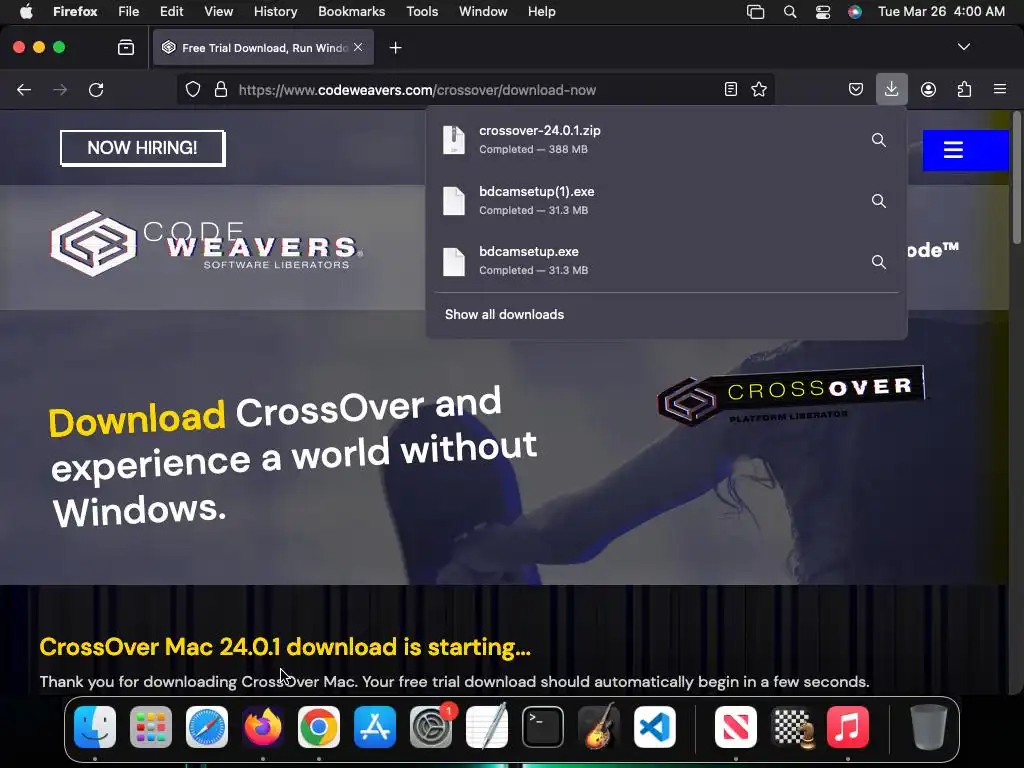Open Trash from the Dock
The image size is (1024, 768).
[929, 727]
